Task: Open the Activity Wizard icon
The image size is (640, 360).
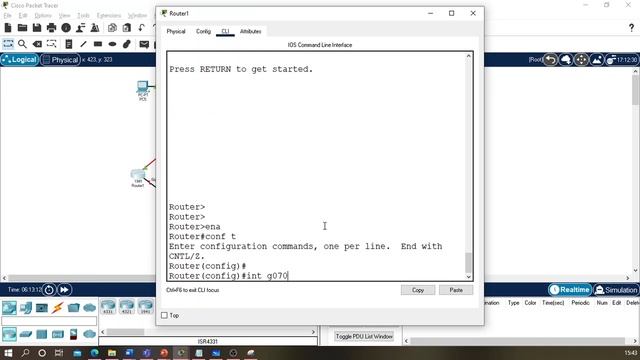Action: (x=80, y=28)
